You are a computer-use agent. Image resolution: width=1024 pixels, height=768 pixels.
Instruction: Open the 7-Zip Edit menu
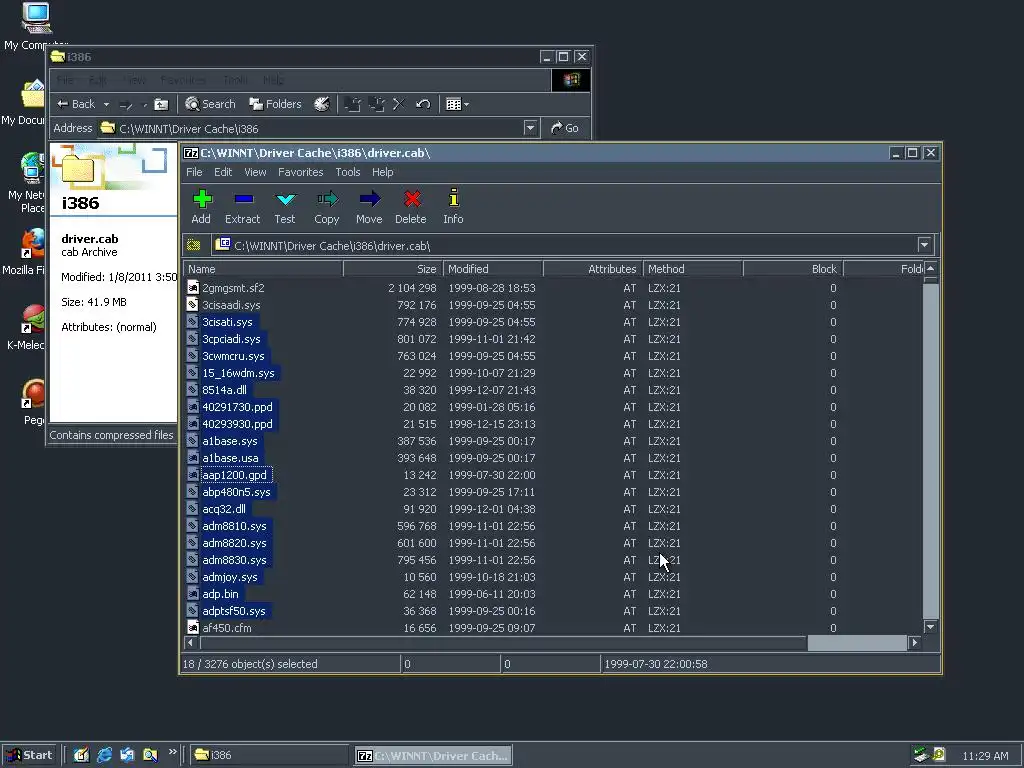point(223,172)
